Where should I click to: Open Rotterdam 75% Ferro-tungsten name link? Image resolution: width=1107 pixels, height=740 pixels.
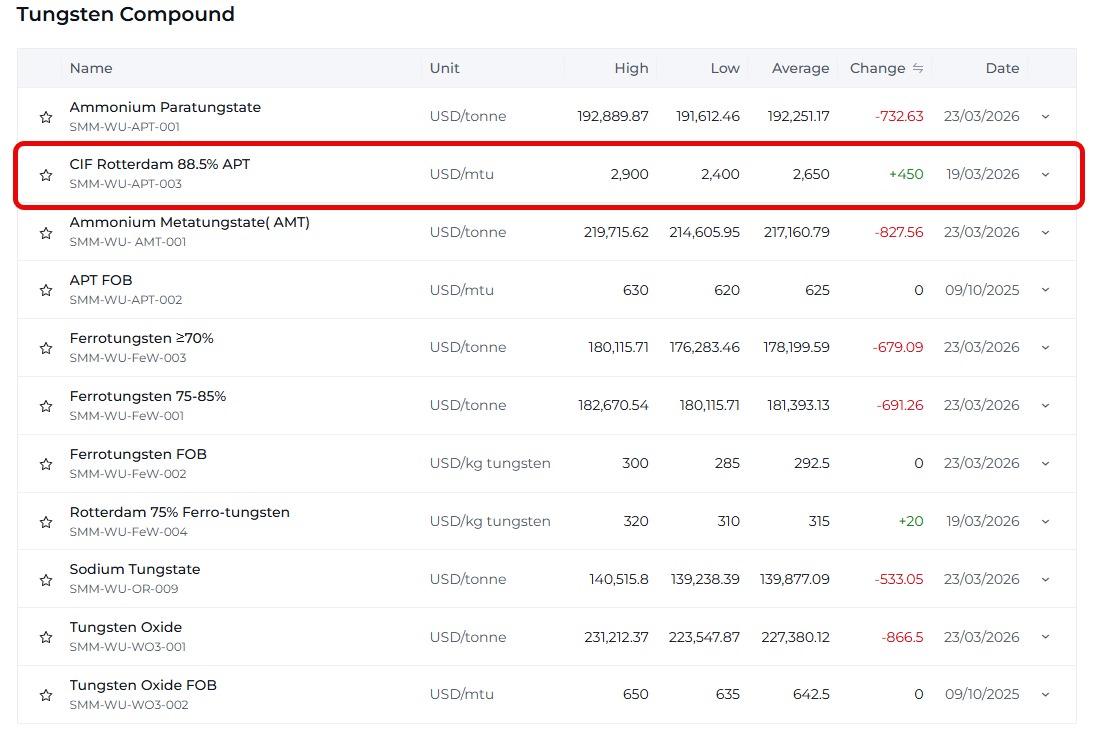coord(179,512)
